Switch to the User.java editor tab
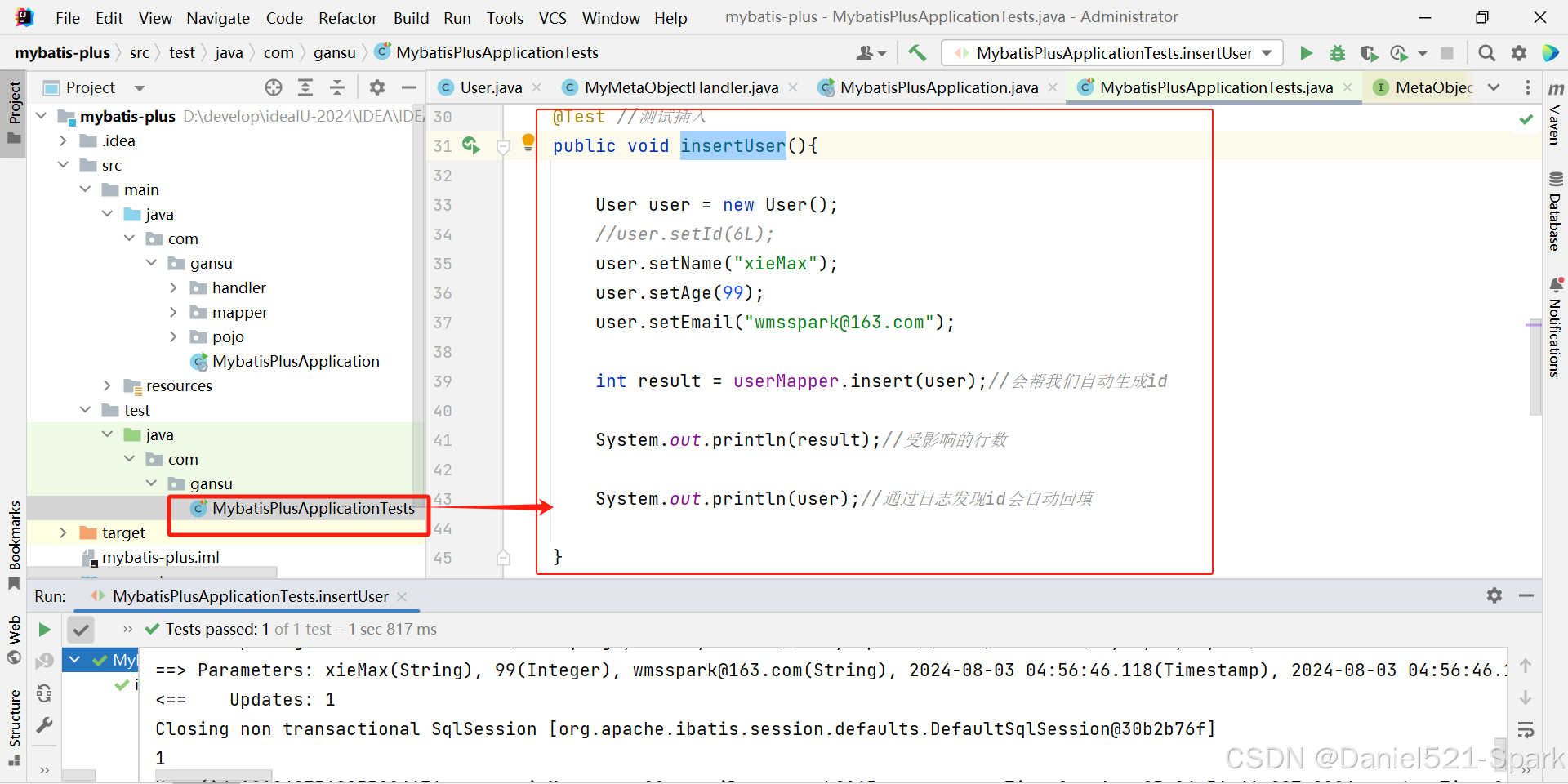 [x=490, y=87]
